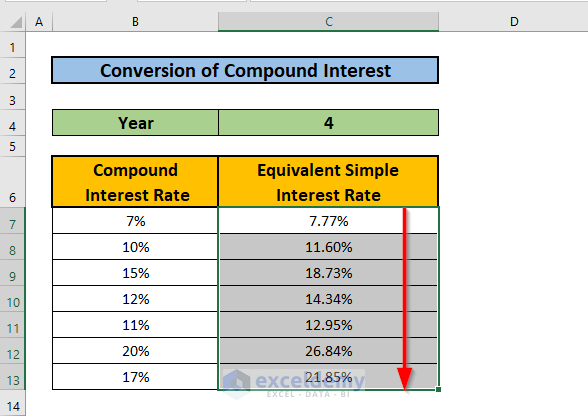Image resolution: width=588 pixels, height=416 pixels.
Task: Select row 6 header
Action: point(13,182)
